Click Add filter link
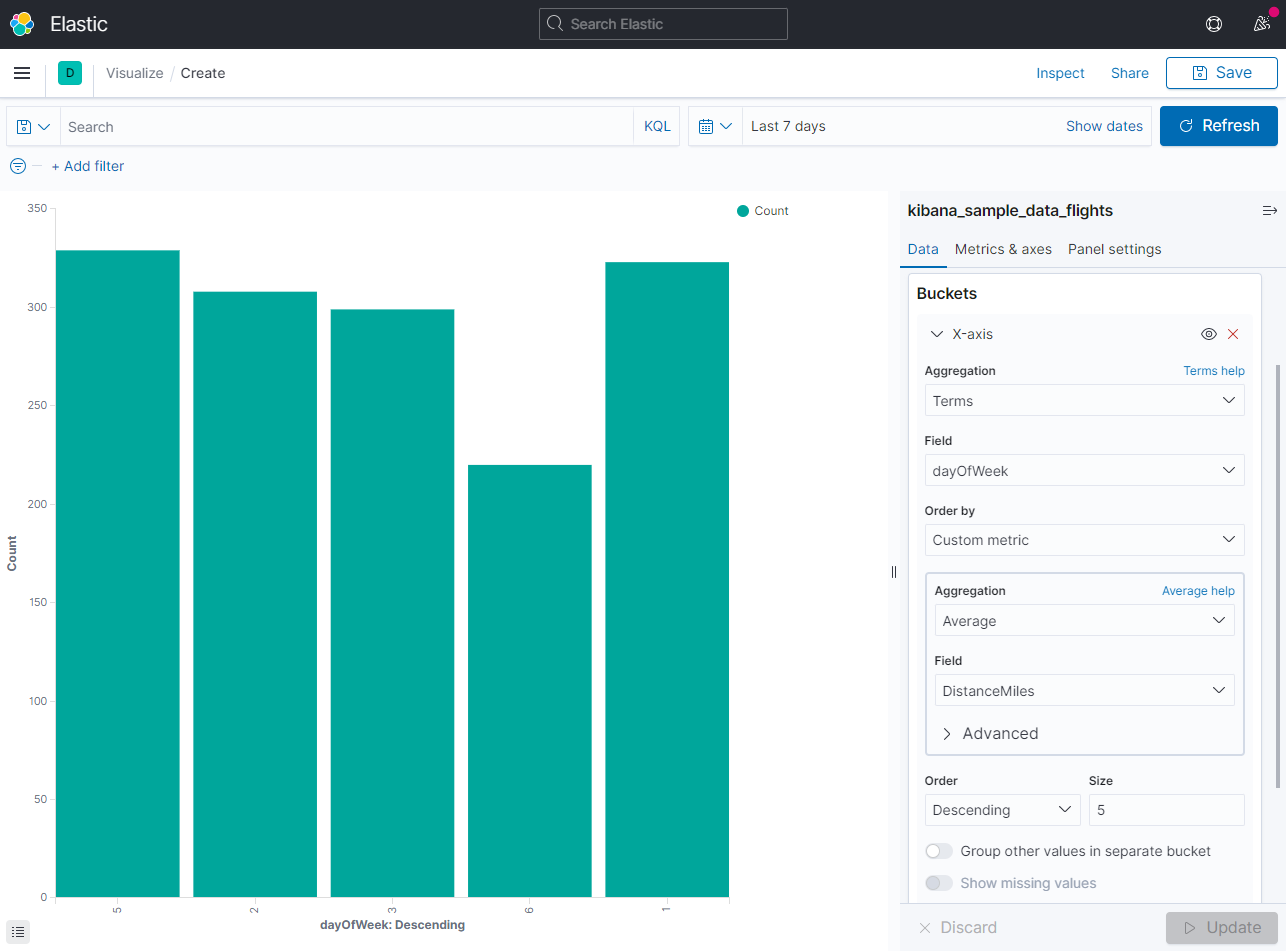 (88, 166)
